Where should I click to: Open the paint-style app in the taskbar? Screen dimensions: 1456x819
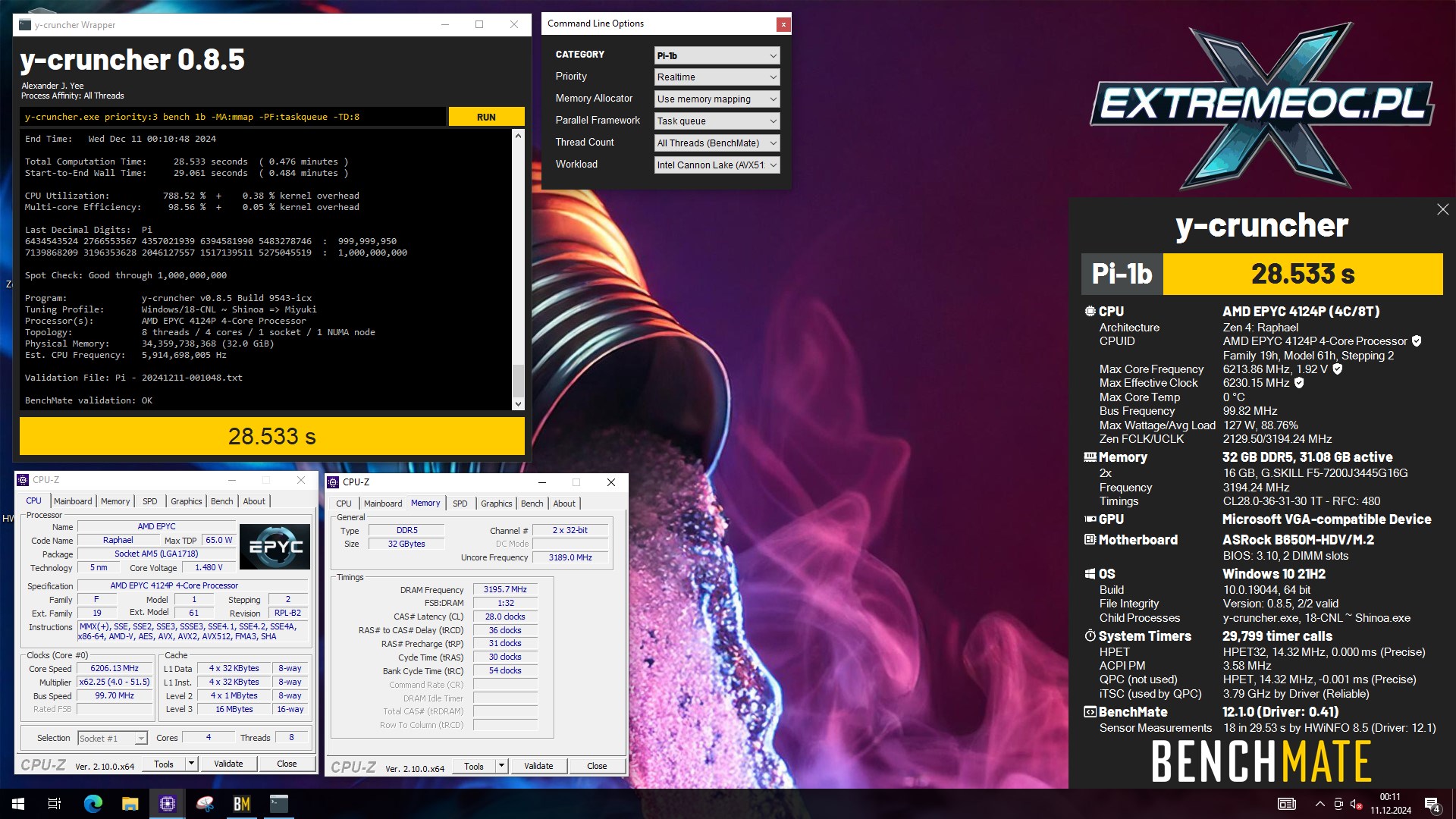click(x=205, y=804)
